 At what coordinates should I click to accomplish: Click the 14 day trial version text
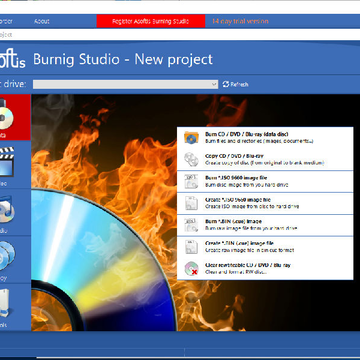pos(240,21)
